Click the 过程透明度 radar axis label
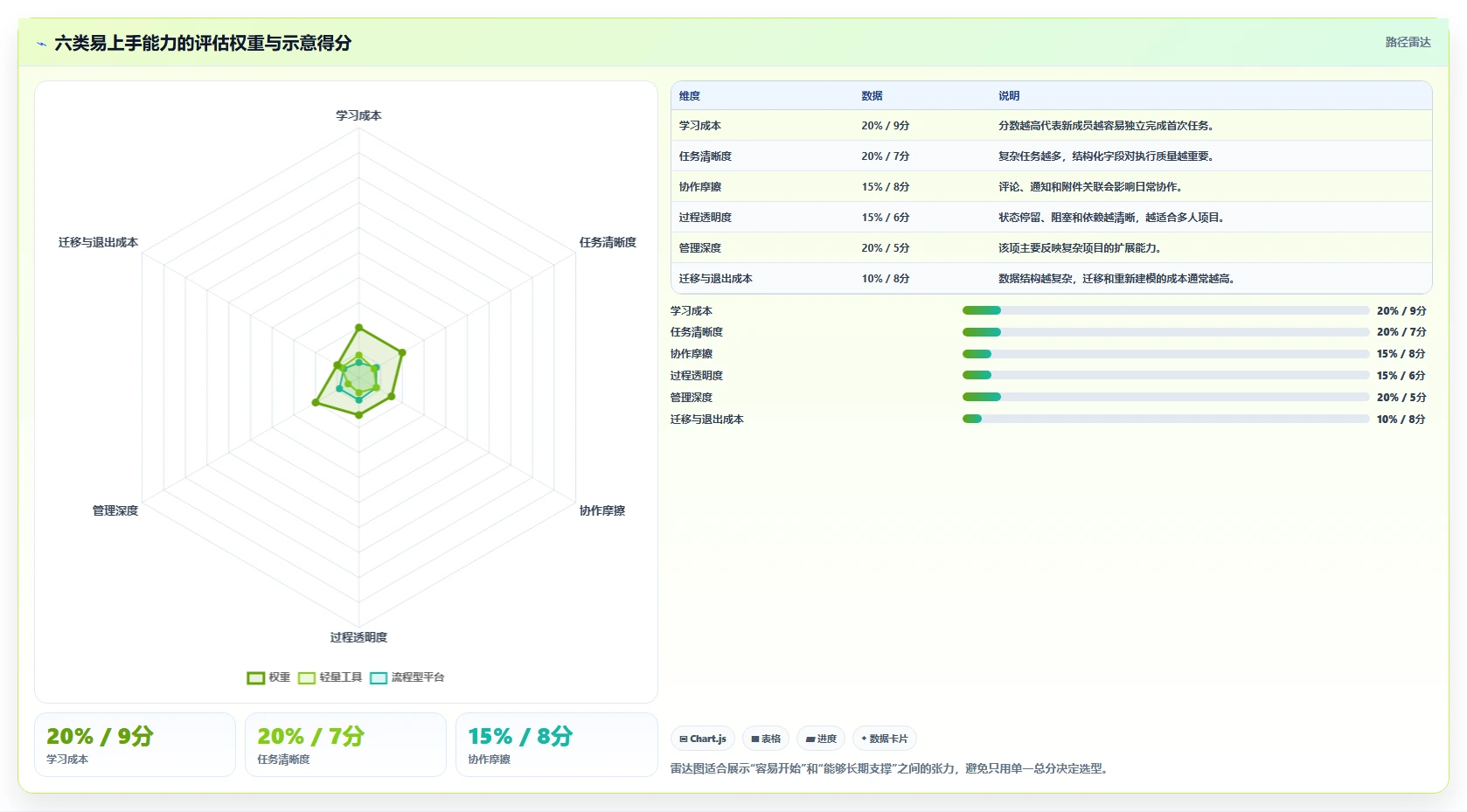 pos(358,637)
